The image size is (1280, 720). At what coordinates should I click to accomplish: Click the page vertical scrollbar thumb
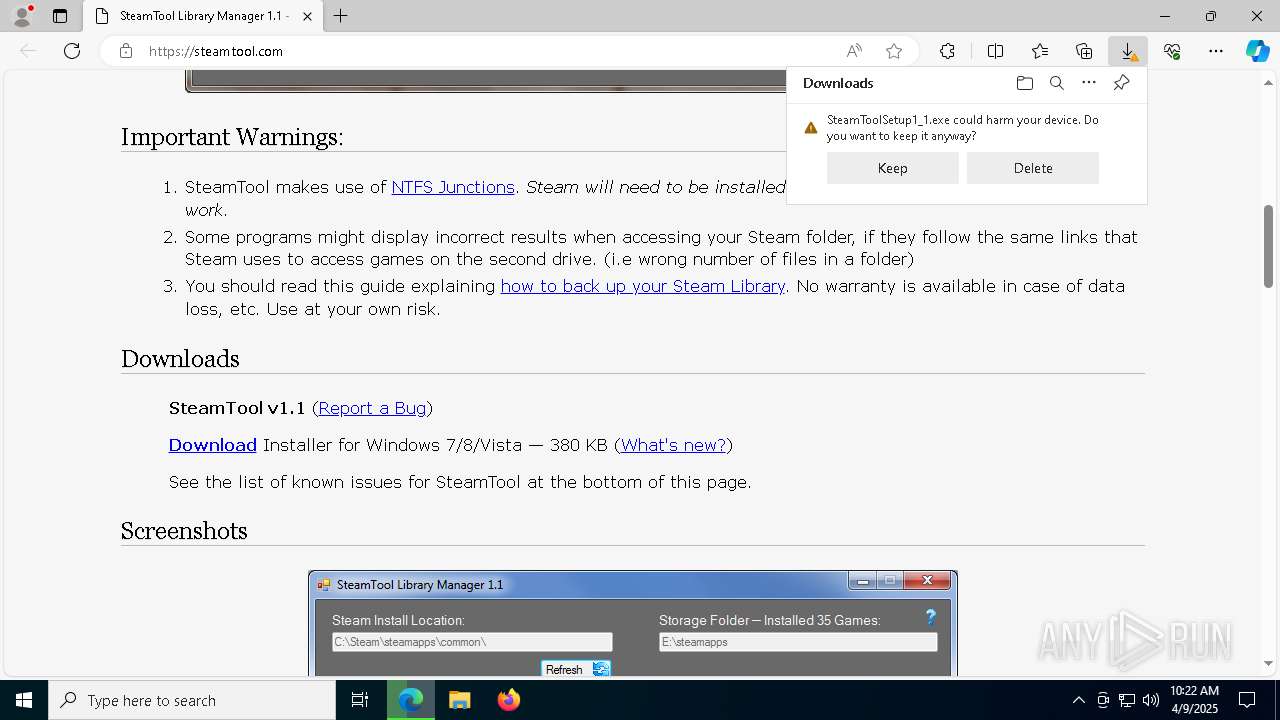tap(1269, 247)
